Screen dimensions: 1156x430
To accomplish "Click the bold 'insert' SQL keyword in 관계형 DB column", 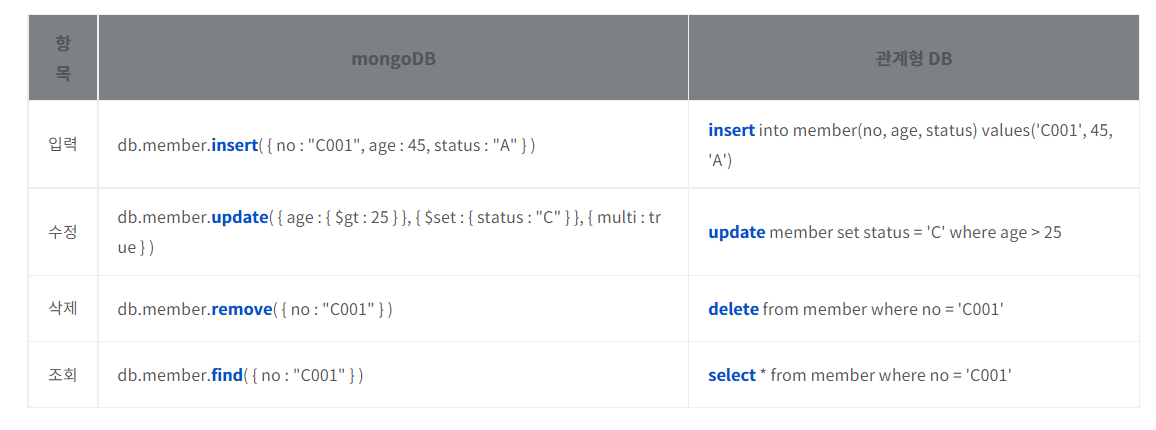I will pyautogui.click(x=731, y=131).
